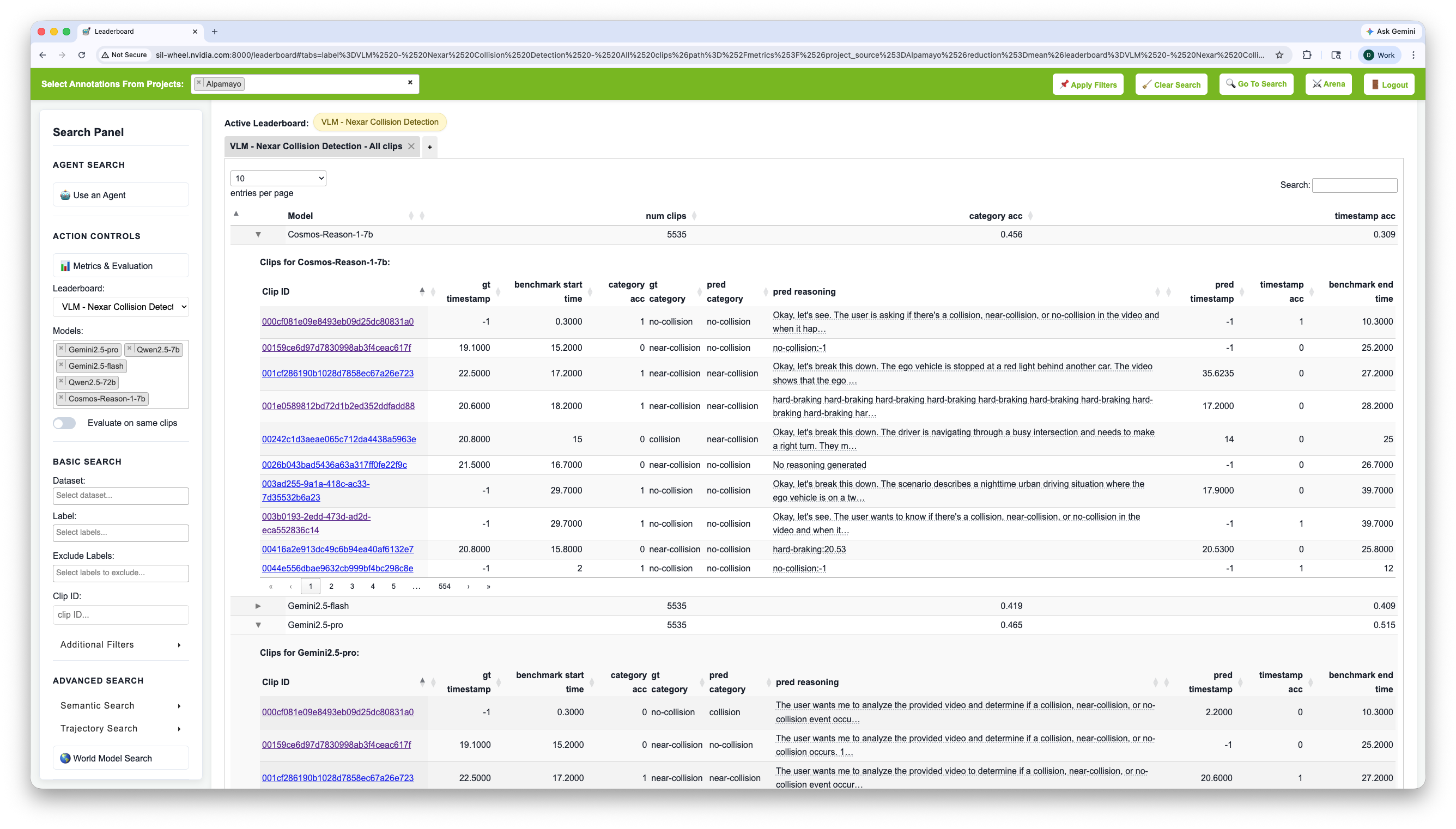Jump to last page of Cosmos clips
1456x829 pixels.
click(x=489, y=586)
